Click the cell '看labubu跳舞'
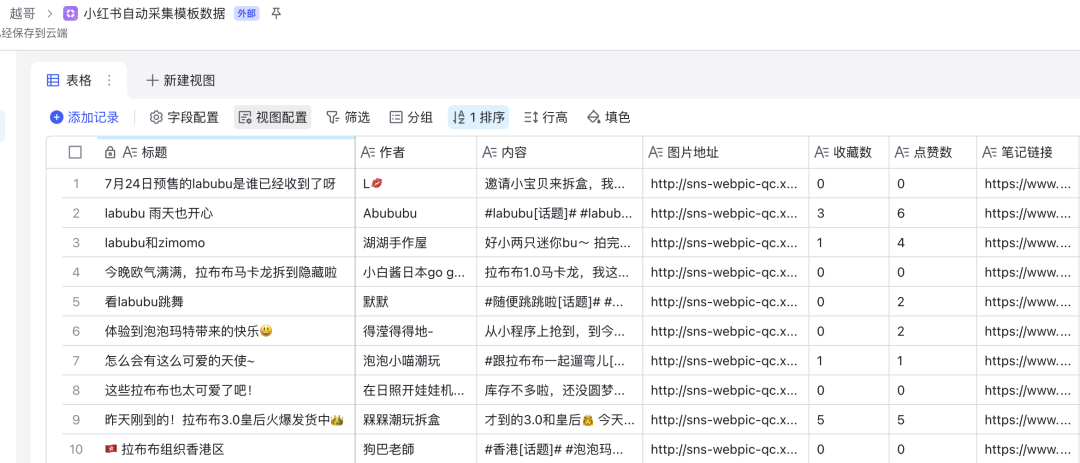The width and height of the screenshot is (1080, 463). pos(225,302)
